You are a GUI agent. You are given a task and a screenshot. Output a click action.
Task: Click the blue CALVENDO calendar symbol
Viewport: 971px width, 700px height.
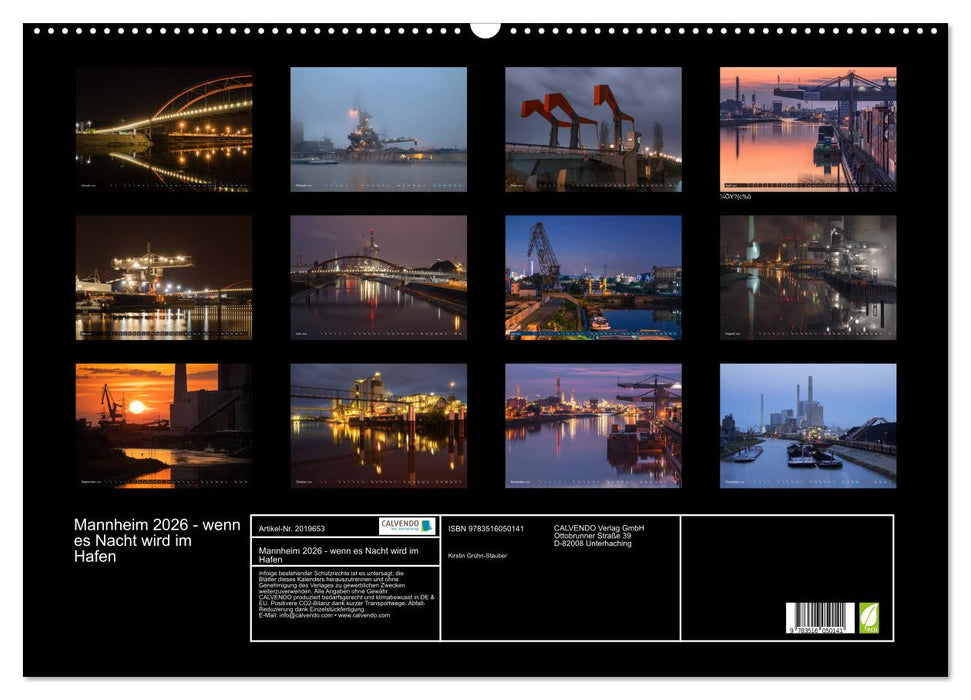[x=427, y=527]
